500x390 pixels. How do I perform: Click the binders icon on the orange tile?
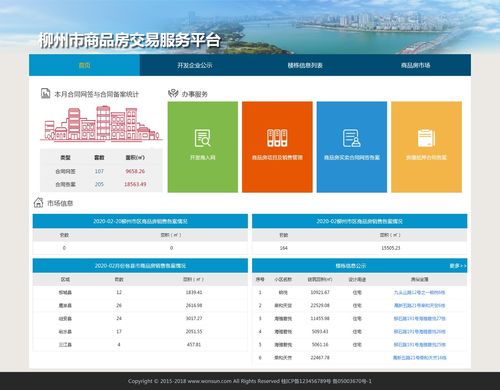point(277,138)
